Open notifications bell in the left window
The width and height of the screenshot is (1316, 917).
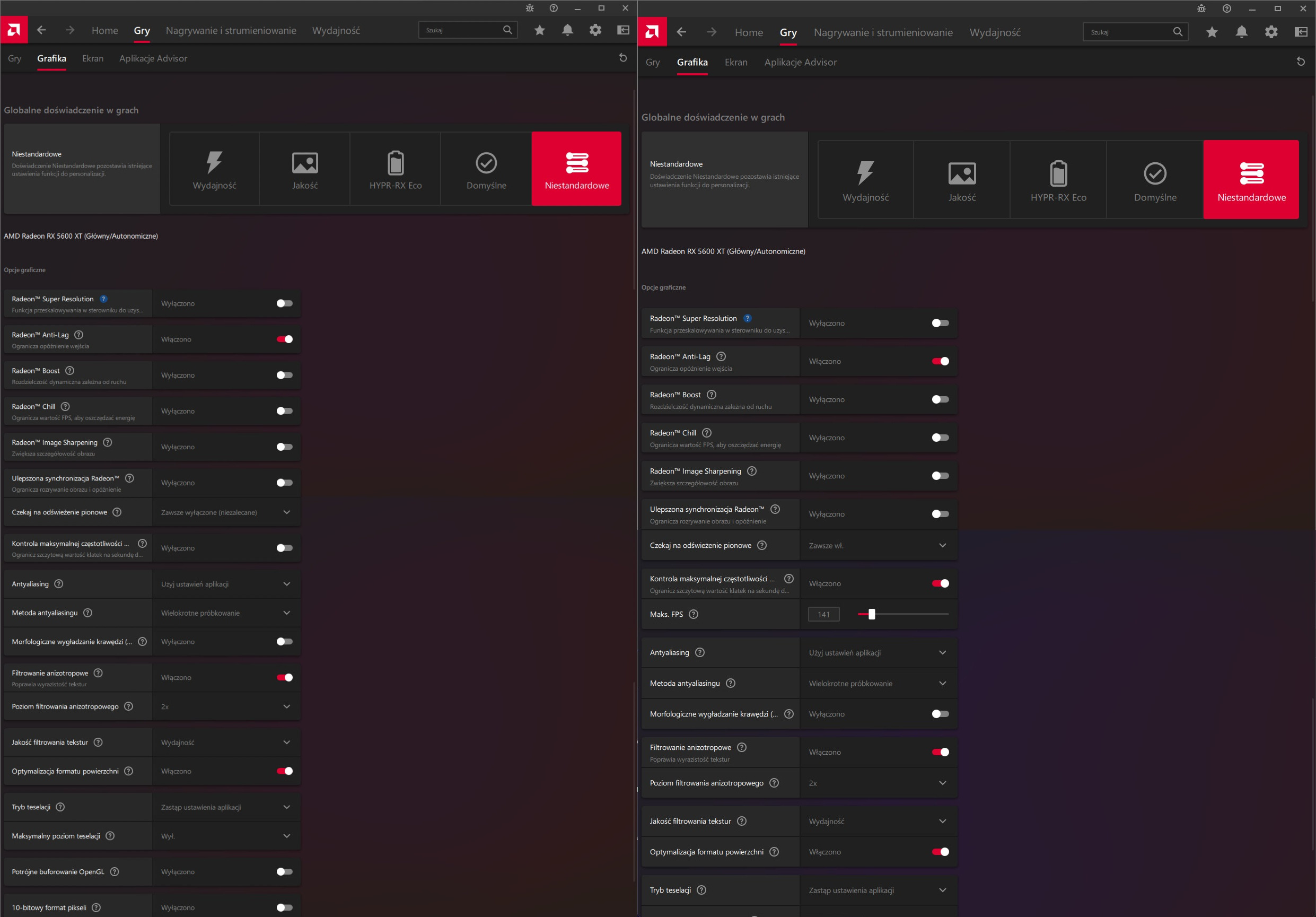(567, 30)
